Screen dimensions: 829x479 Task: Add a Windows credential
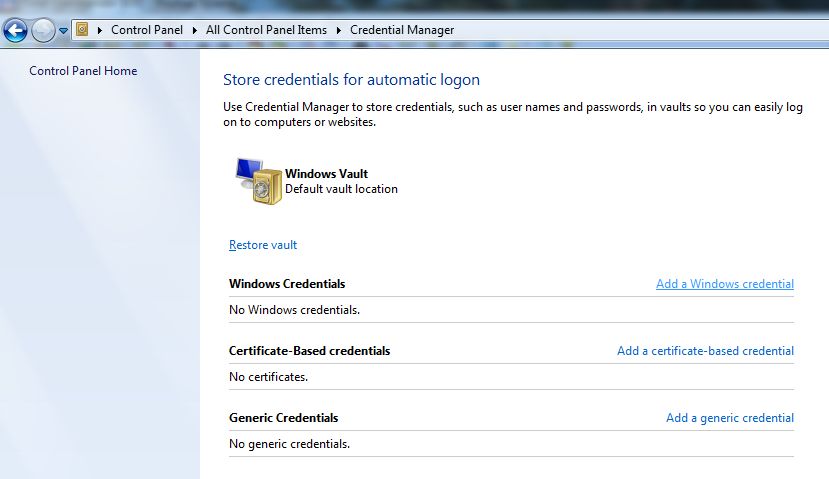point(725,284)
